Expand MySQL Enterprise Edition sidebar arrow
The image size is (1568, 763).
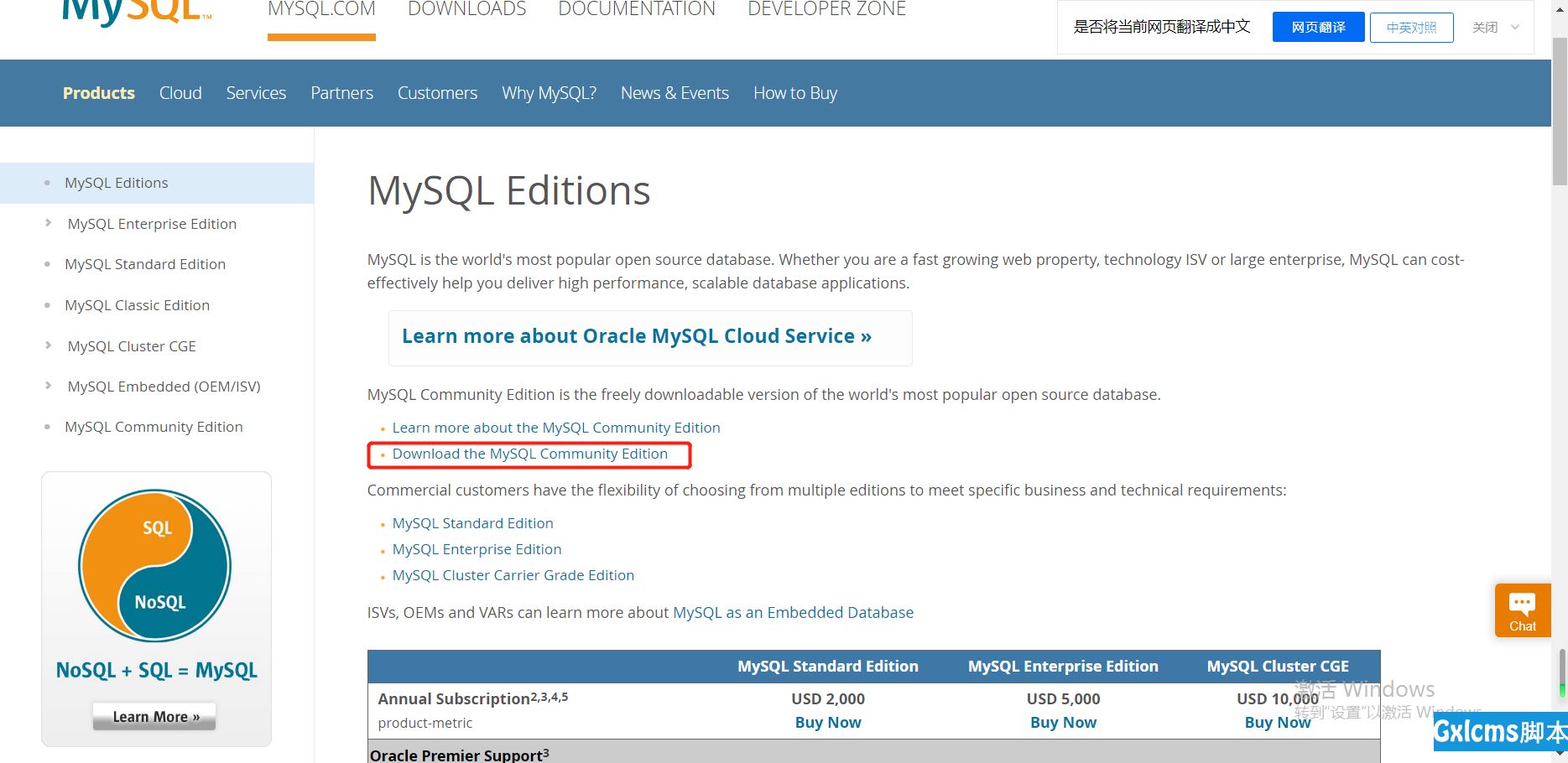pos(48,223)
